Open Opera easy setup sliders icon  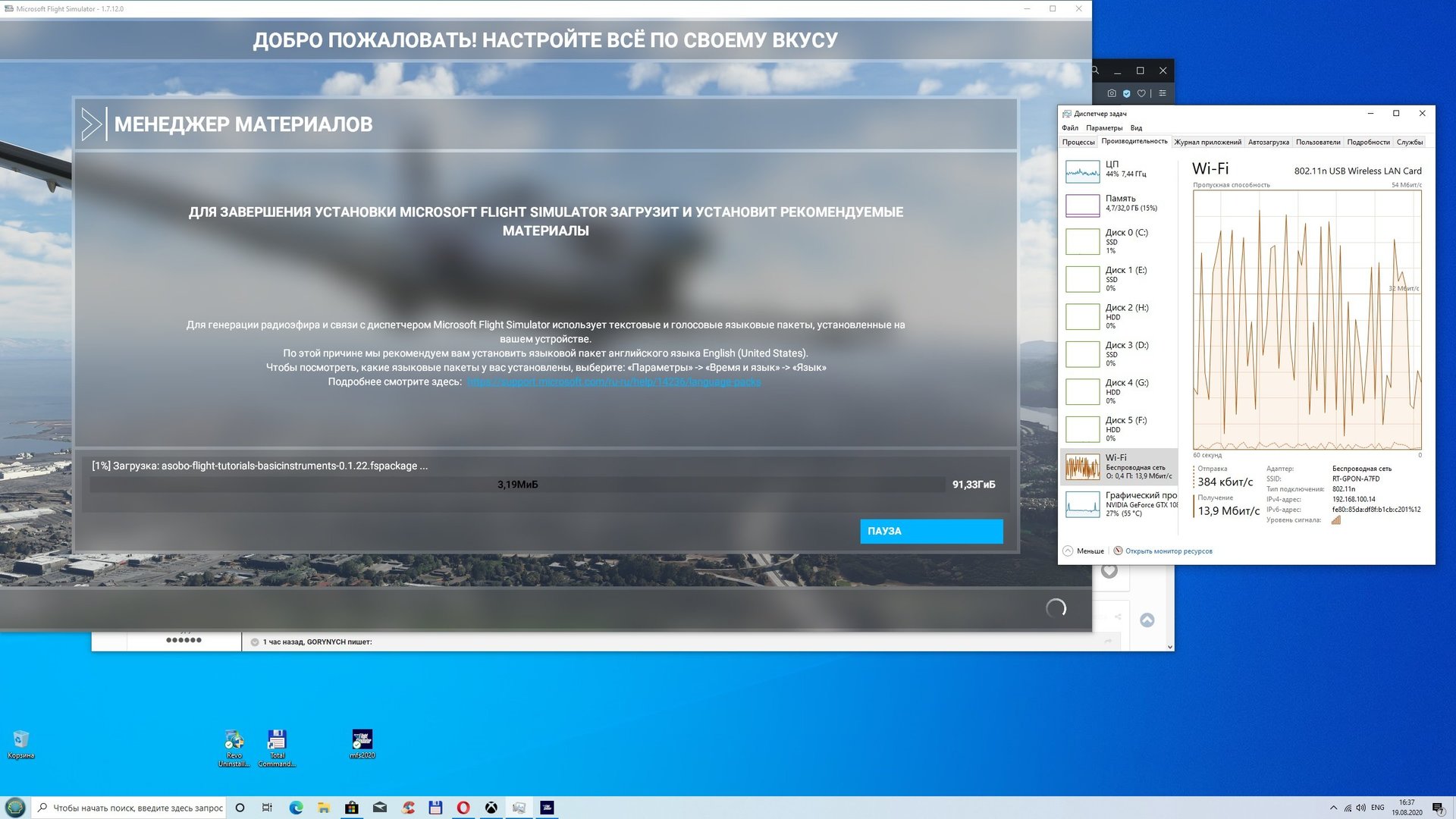click(1162, 93)
